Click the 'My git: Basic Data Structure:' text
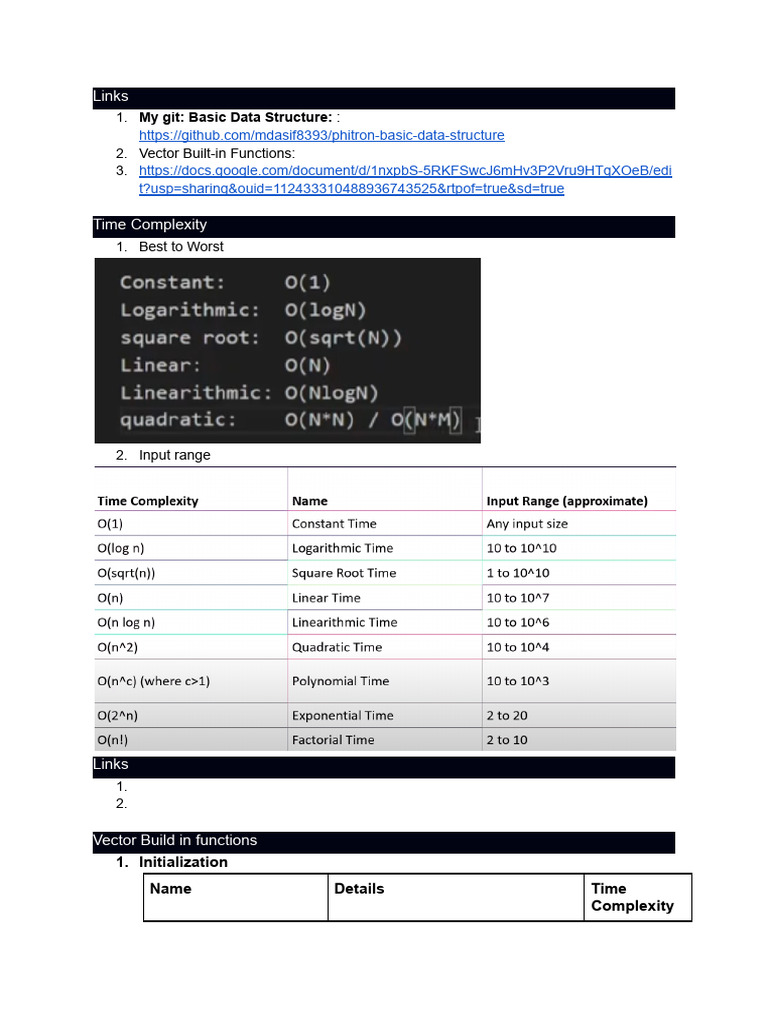 tap(236, 118)
